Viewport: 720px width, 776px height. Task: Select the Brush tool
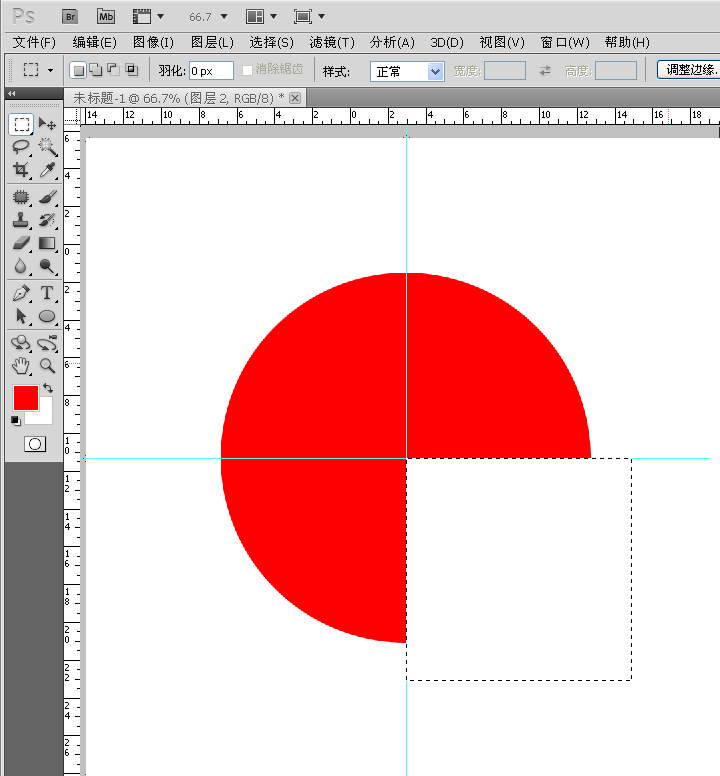(47, 197)
